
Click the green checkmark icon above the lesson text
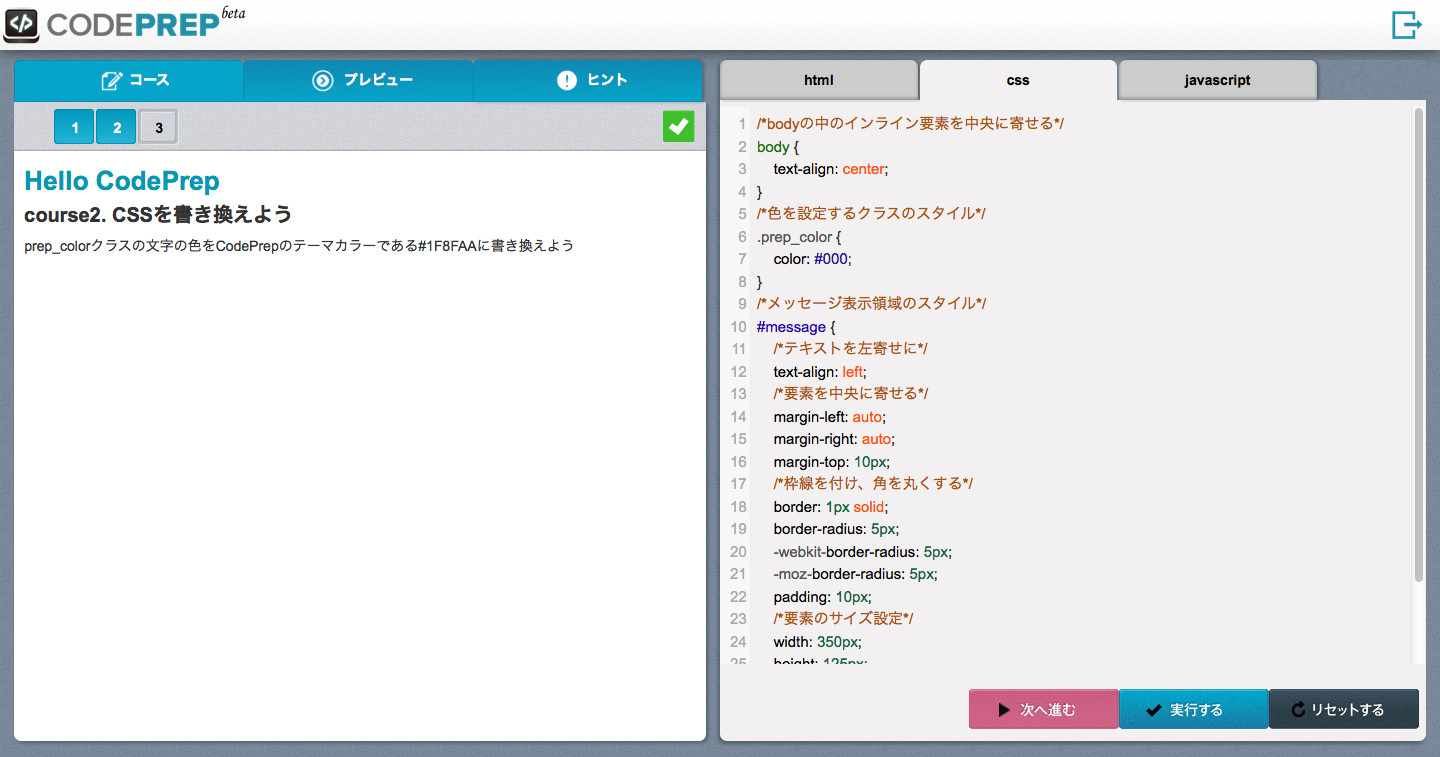678,126
